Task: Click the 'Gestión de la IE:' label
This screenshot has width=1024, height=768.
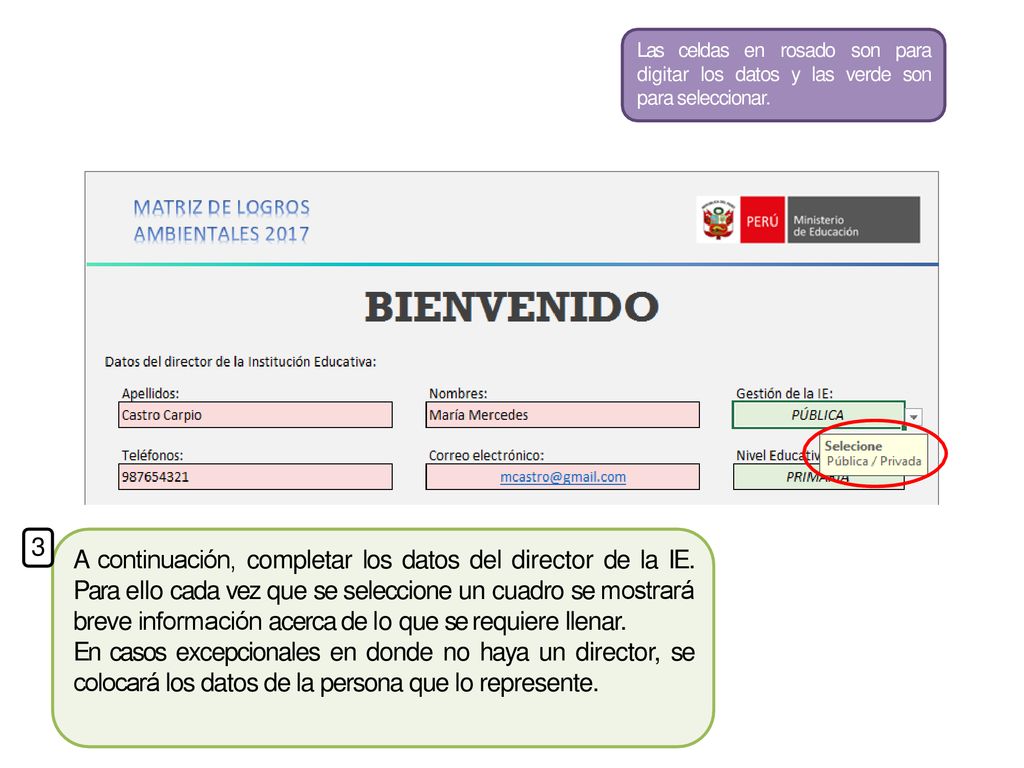Action: (x=784, y=393)
